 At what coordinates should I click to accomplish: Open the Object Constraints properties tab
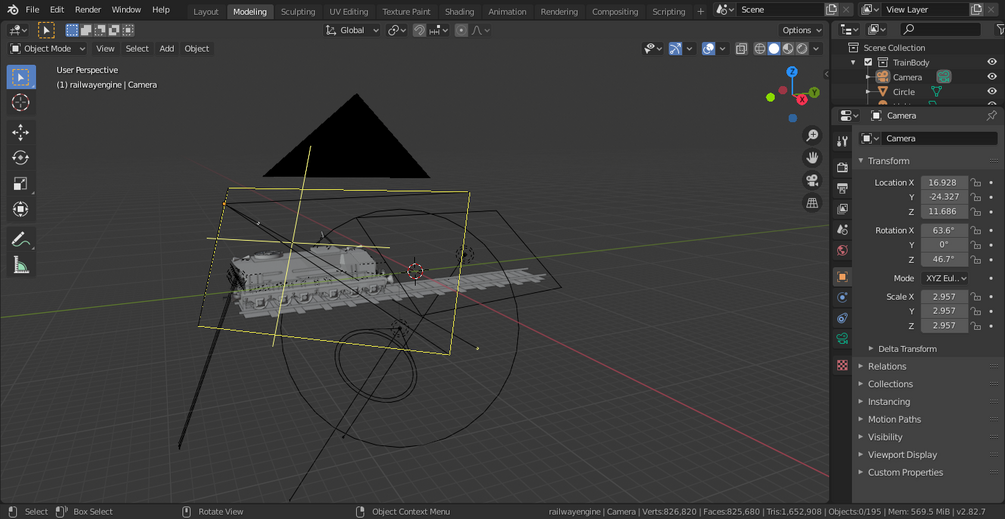842,318
